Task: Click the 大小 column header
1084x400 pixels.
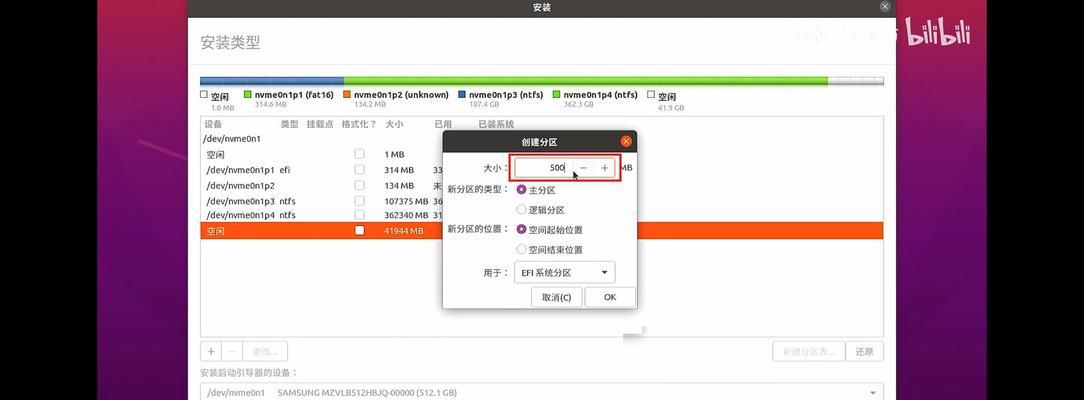Action: point(394,124)
